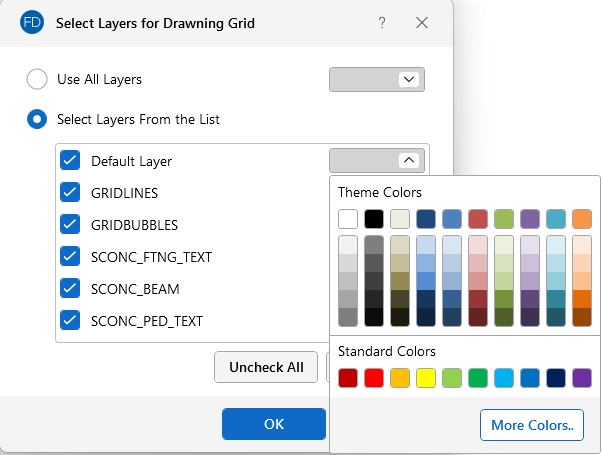Select the standard purple color swatch
Image resolution: width=603 pixels, height=455 pixels.
click(582, 378)
